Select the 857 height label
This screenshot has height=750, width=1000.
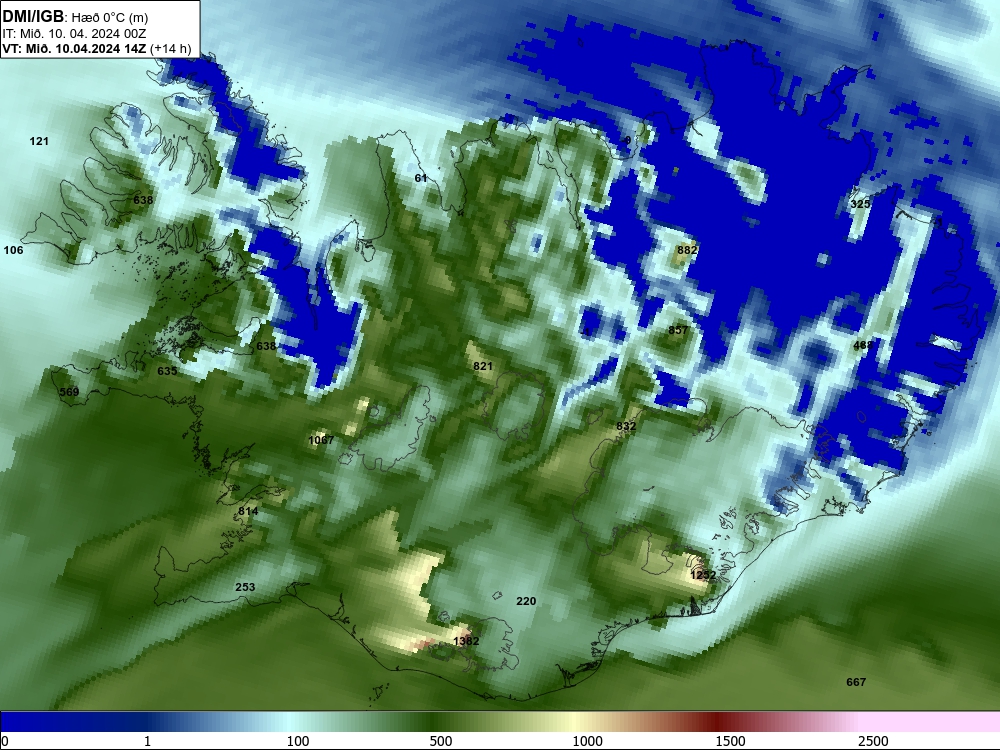point(678,330)
